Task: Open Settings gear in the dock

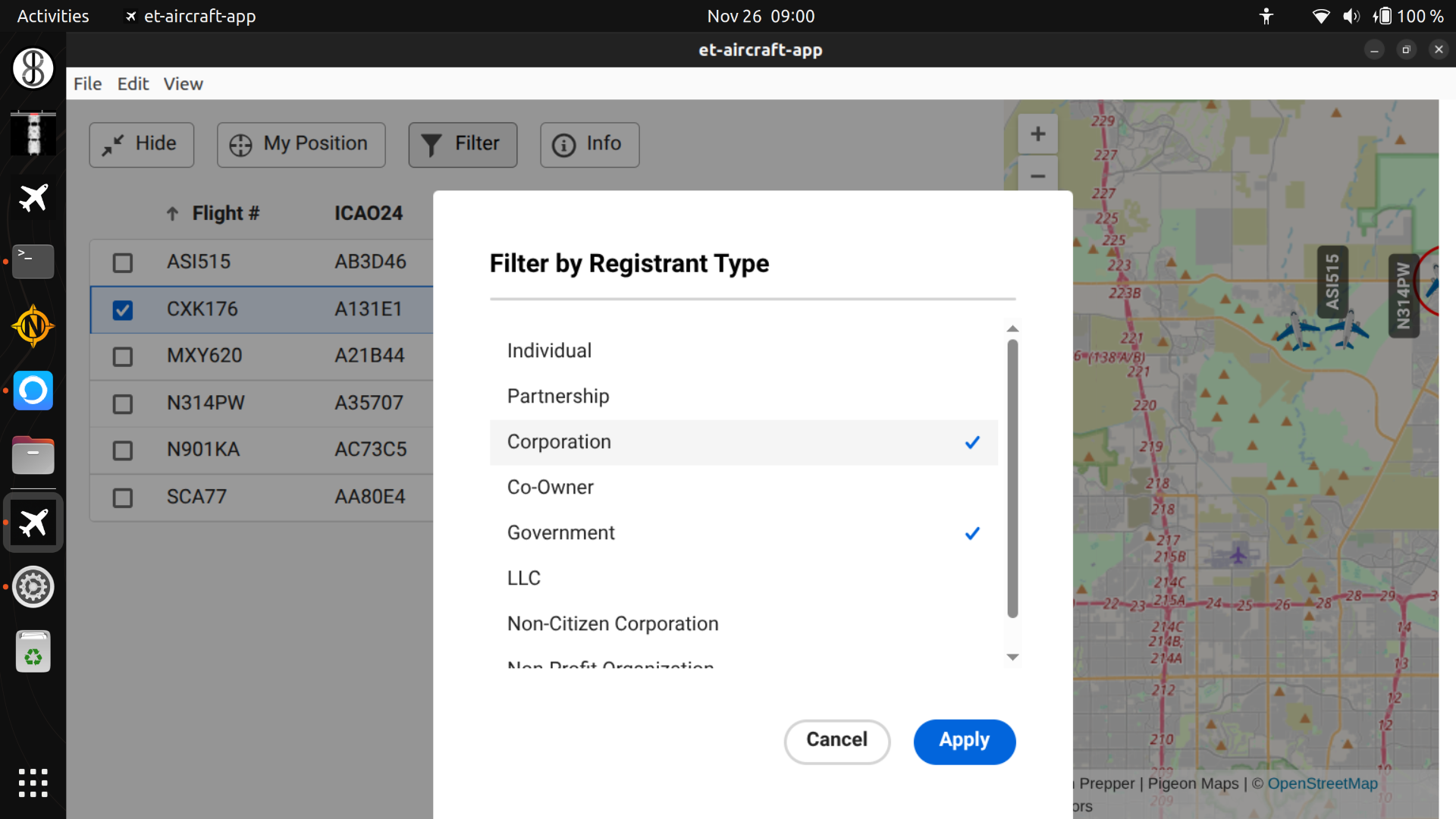Action: tap(33, 586)
